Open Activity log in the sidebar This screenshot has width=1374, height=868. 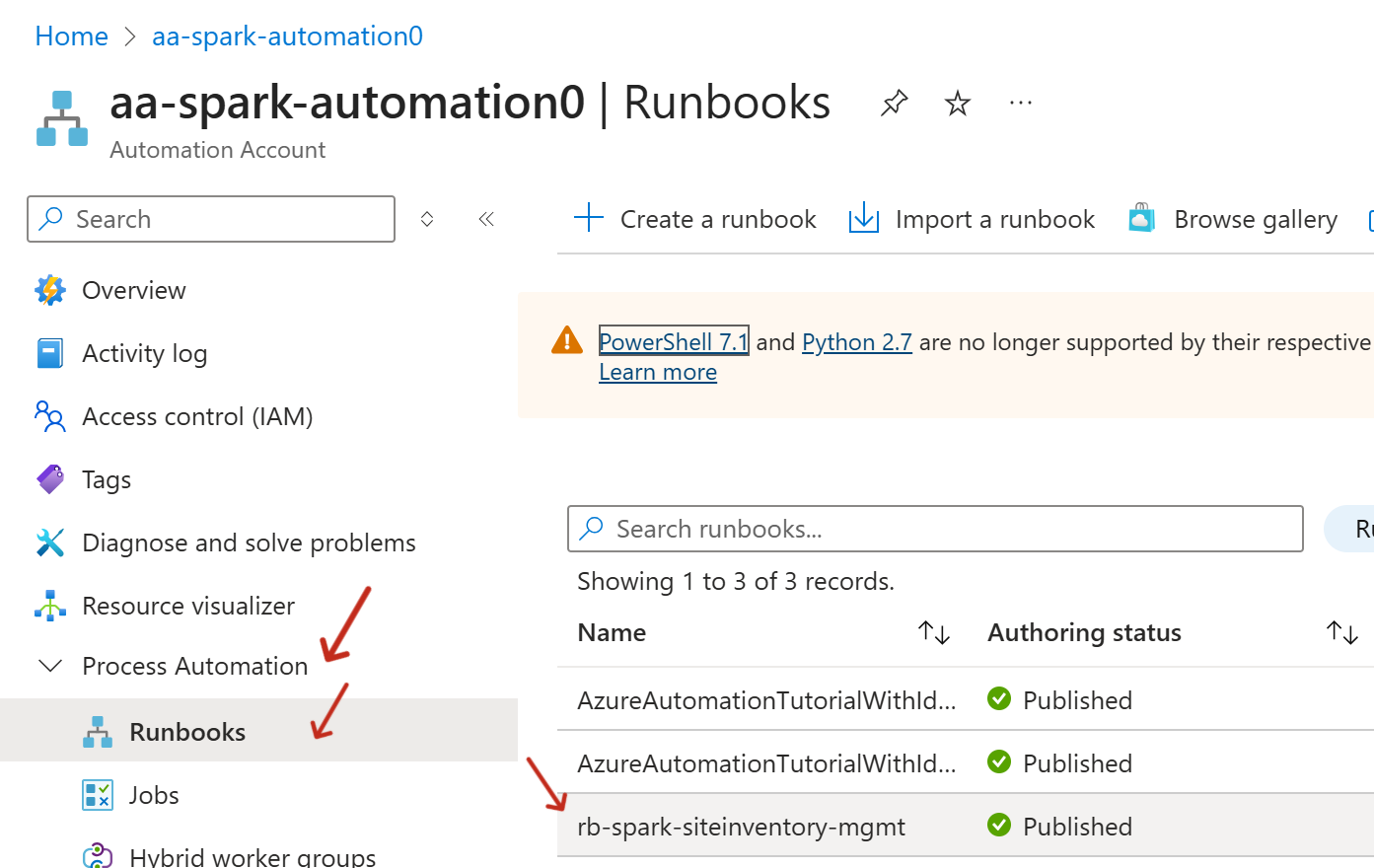(144, 353)
